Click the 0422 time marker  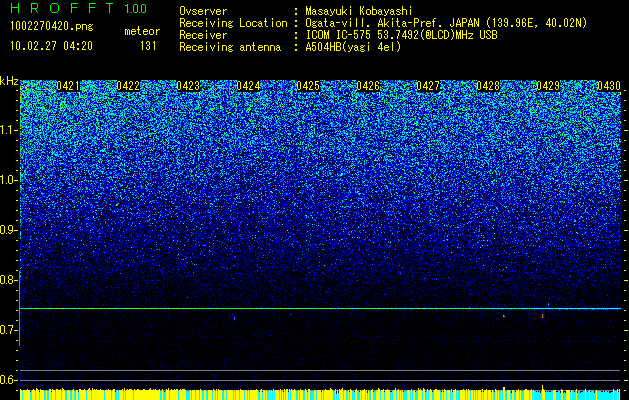click(128, 86)
